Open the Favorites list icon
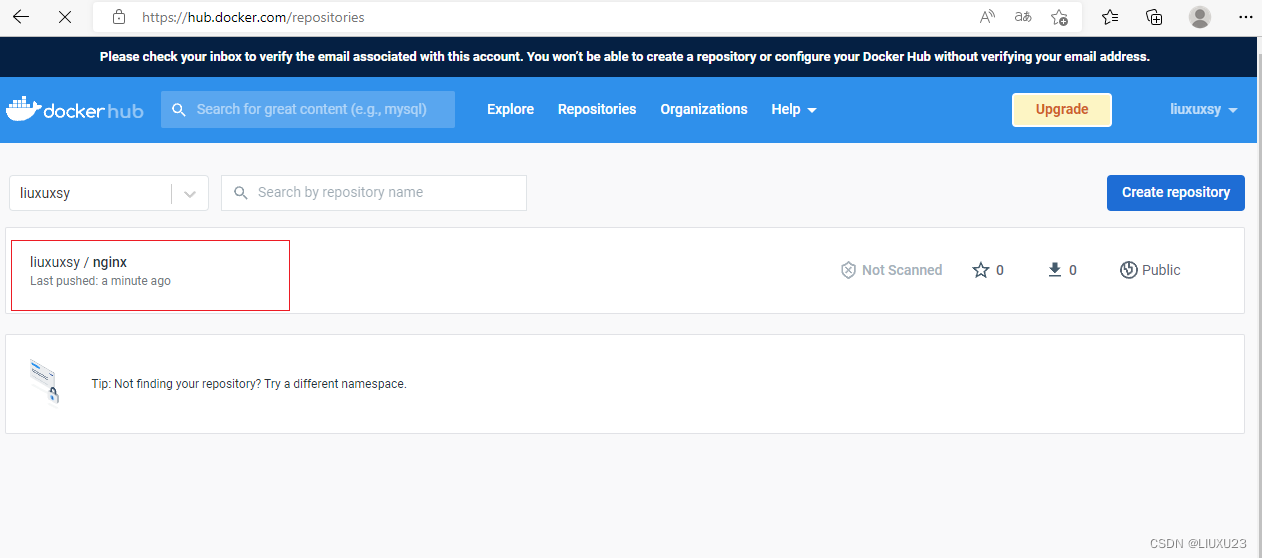The height and width of the screenshot is (558, 1262). [1110, 17]
